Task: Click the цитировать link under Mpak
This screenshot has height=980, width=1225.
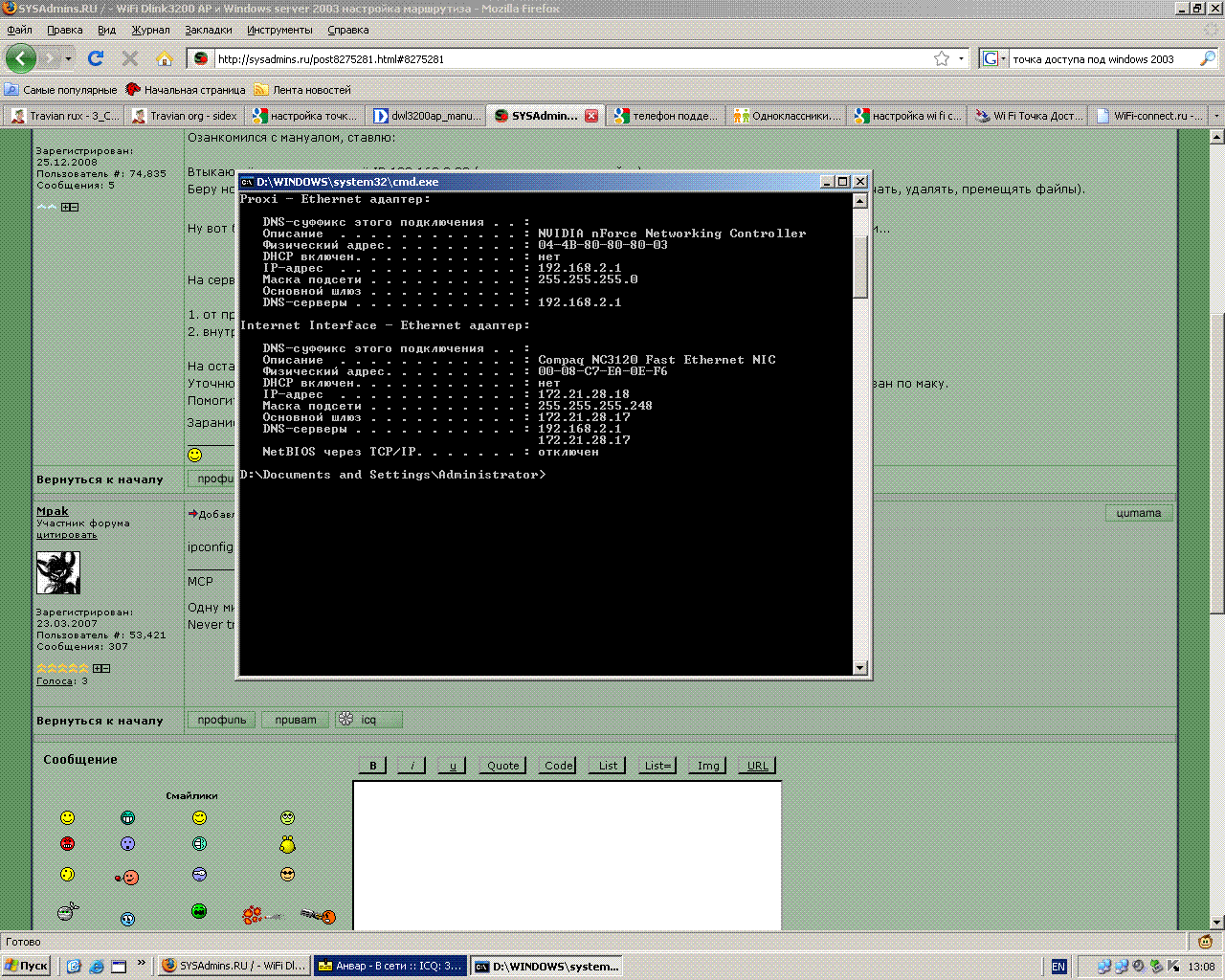Action: click(x=67, y=535)
